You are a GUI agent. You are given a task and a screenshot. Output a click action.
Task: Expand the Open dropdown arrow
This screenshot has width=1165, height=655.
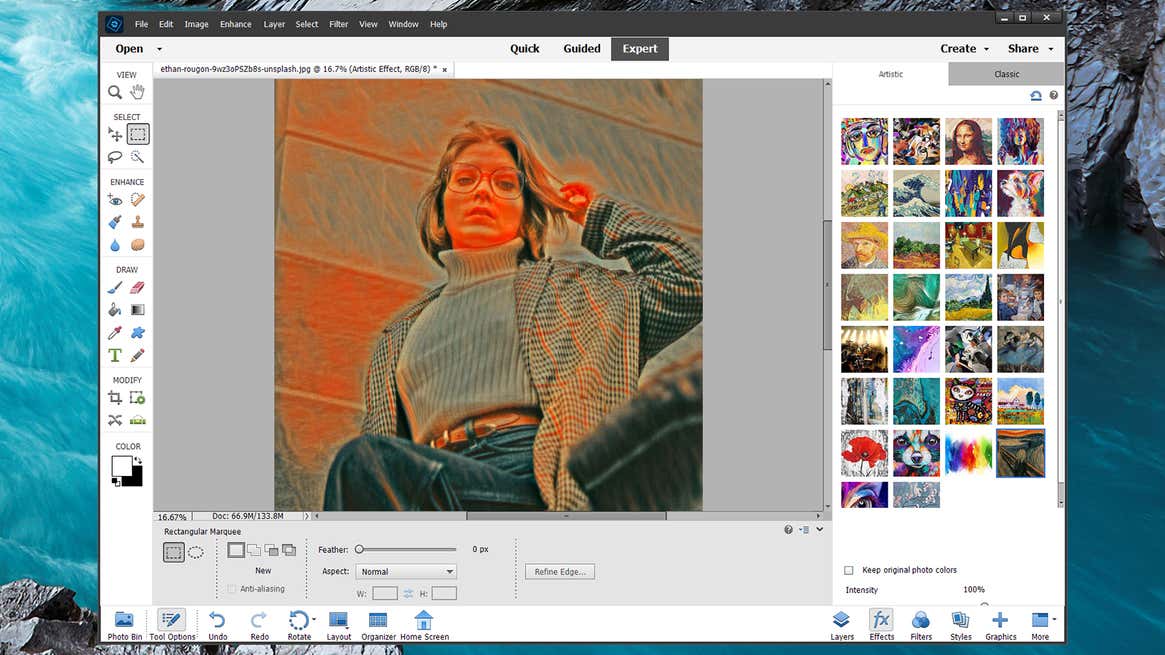159,49
